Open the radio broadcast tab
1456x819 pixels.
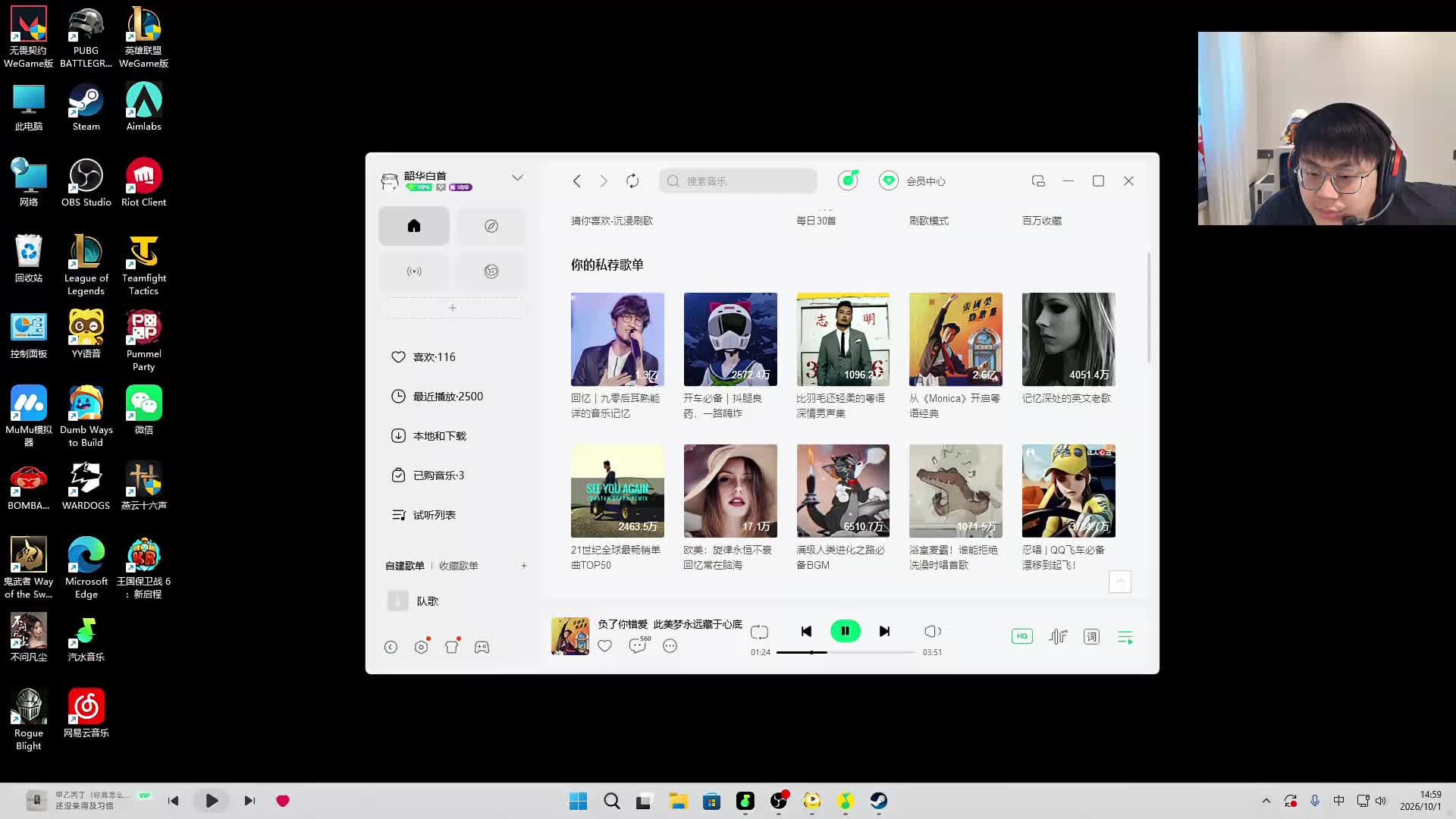[414, 271]
